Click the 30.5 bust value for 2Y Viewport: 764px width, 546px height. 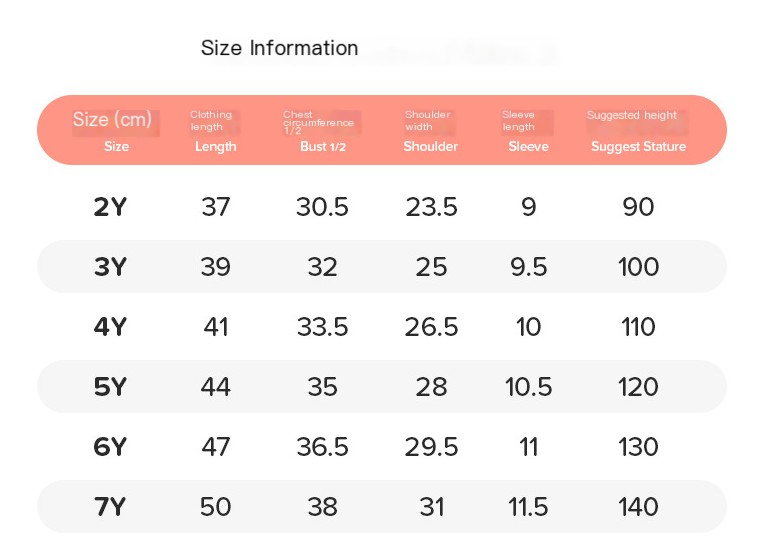coord(323,207)
